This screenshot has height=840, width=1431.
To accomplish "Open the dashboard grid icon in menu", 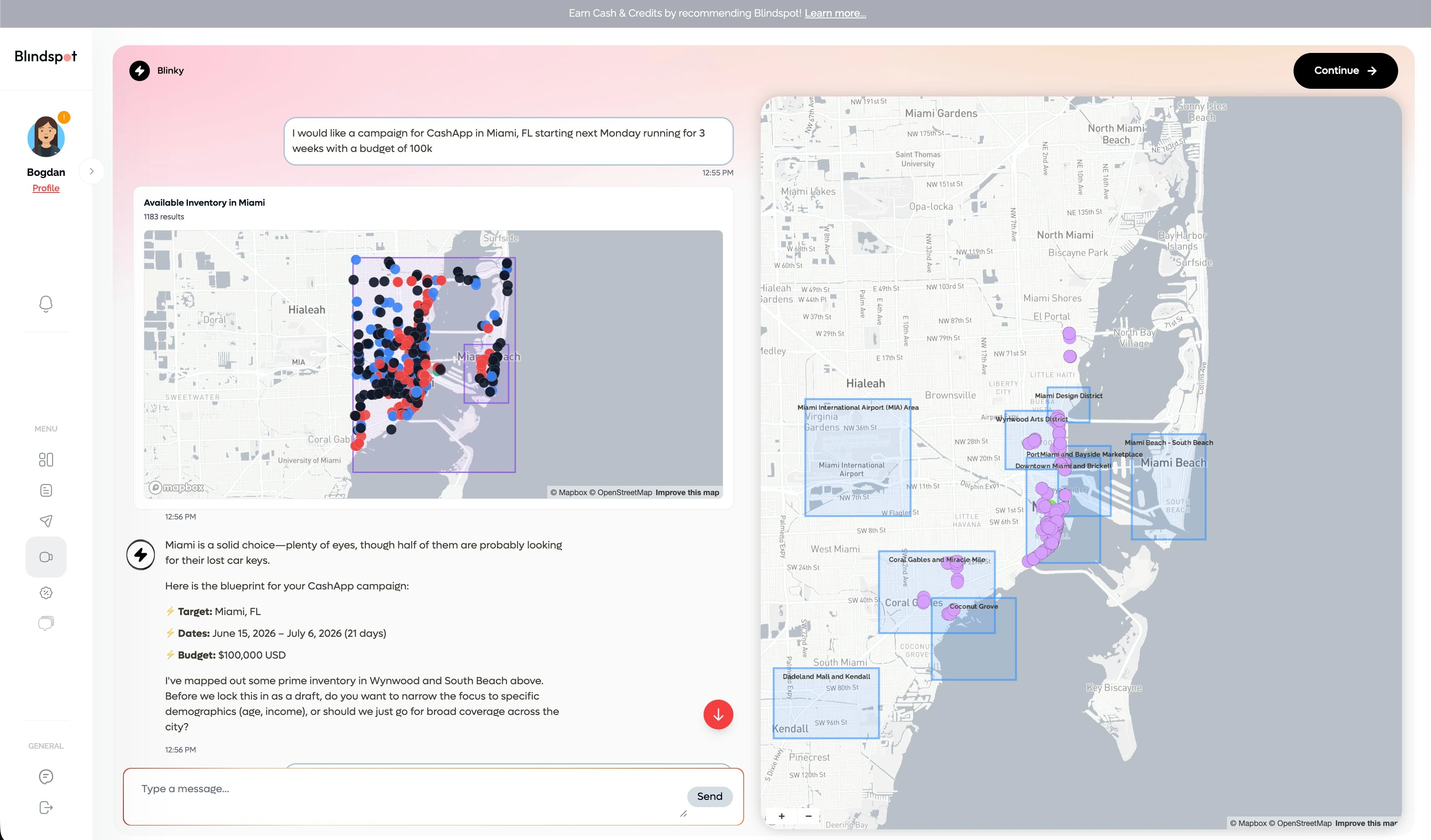I will (46, 459).
